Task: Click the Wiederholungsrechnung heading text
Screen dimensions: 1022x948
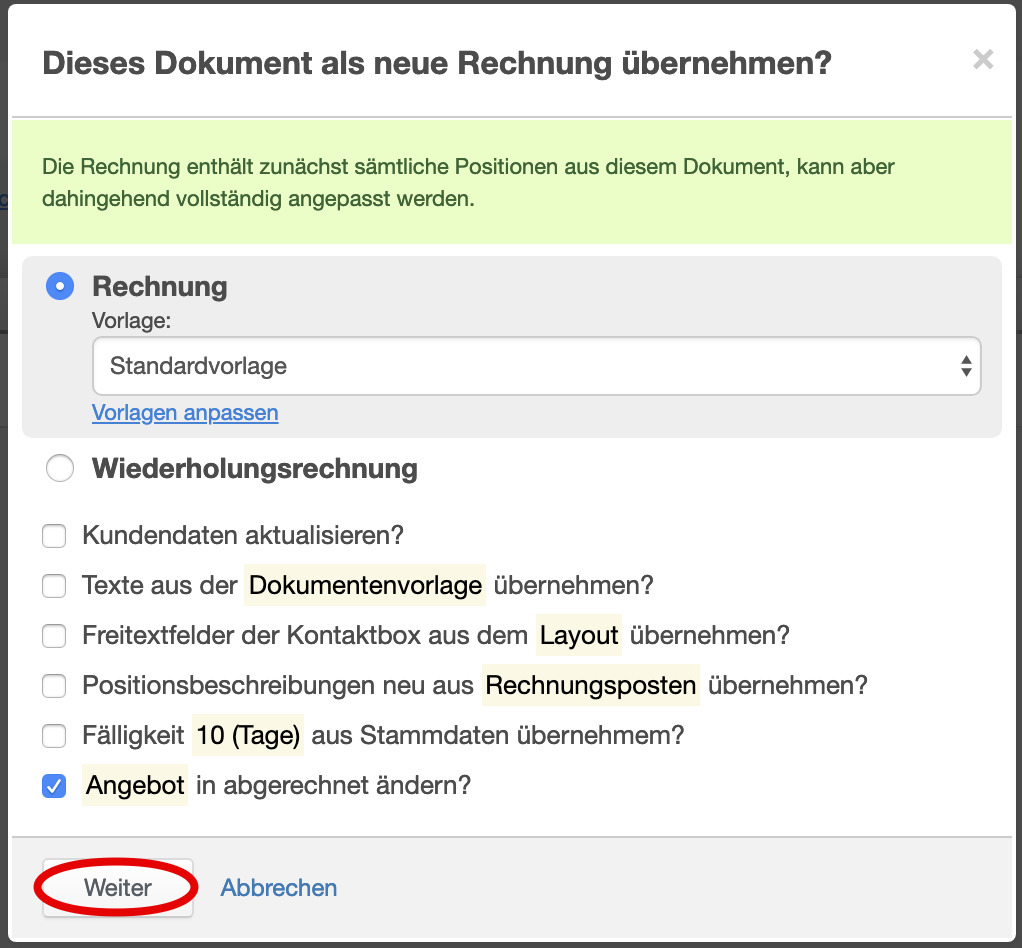Action: click(255, 469)
